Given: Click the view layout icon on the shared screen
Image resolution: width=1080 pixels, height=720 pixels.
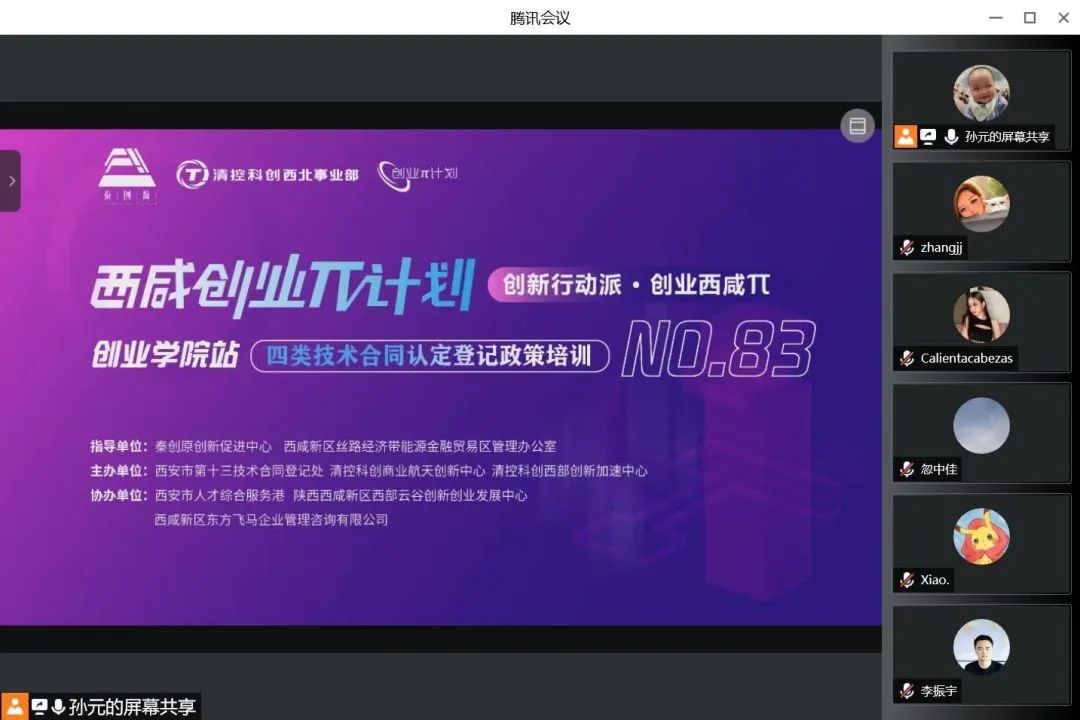Looking at the screenshot, I should click(857, 126).
